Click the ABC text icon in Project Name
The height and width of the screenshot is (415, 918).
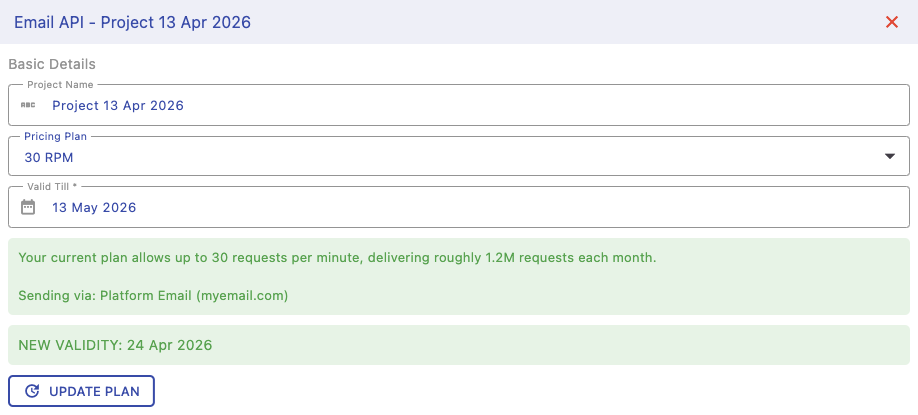coord(28,105)
